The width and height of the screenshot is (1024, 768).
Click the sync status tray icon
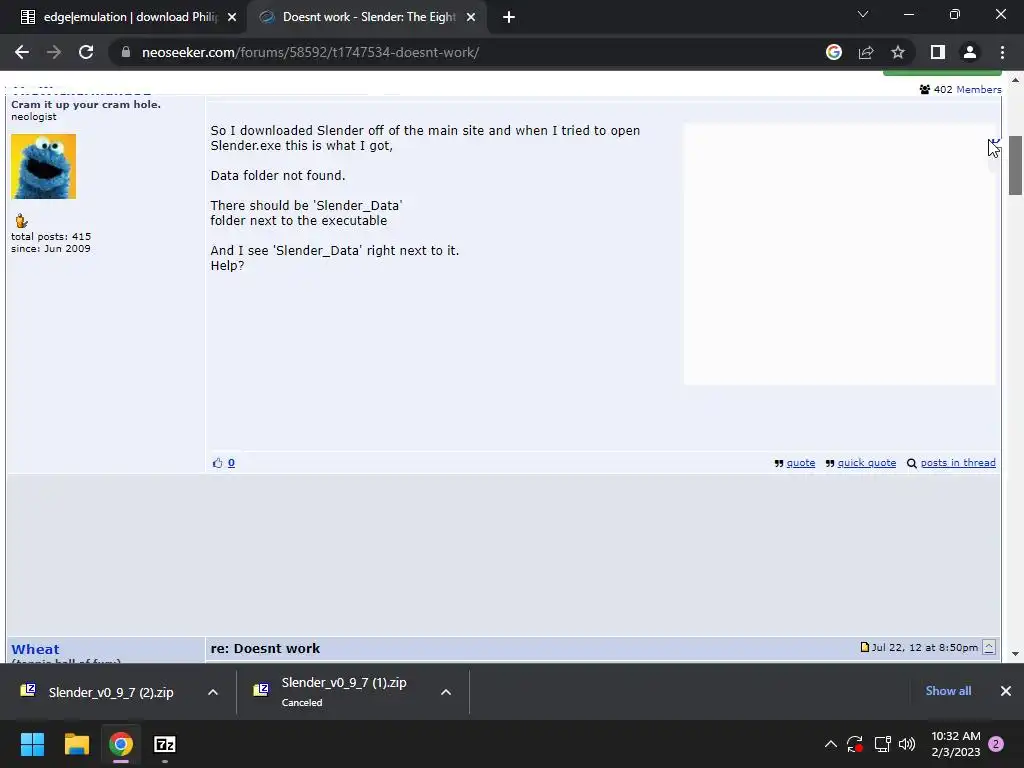coord(855,744)
